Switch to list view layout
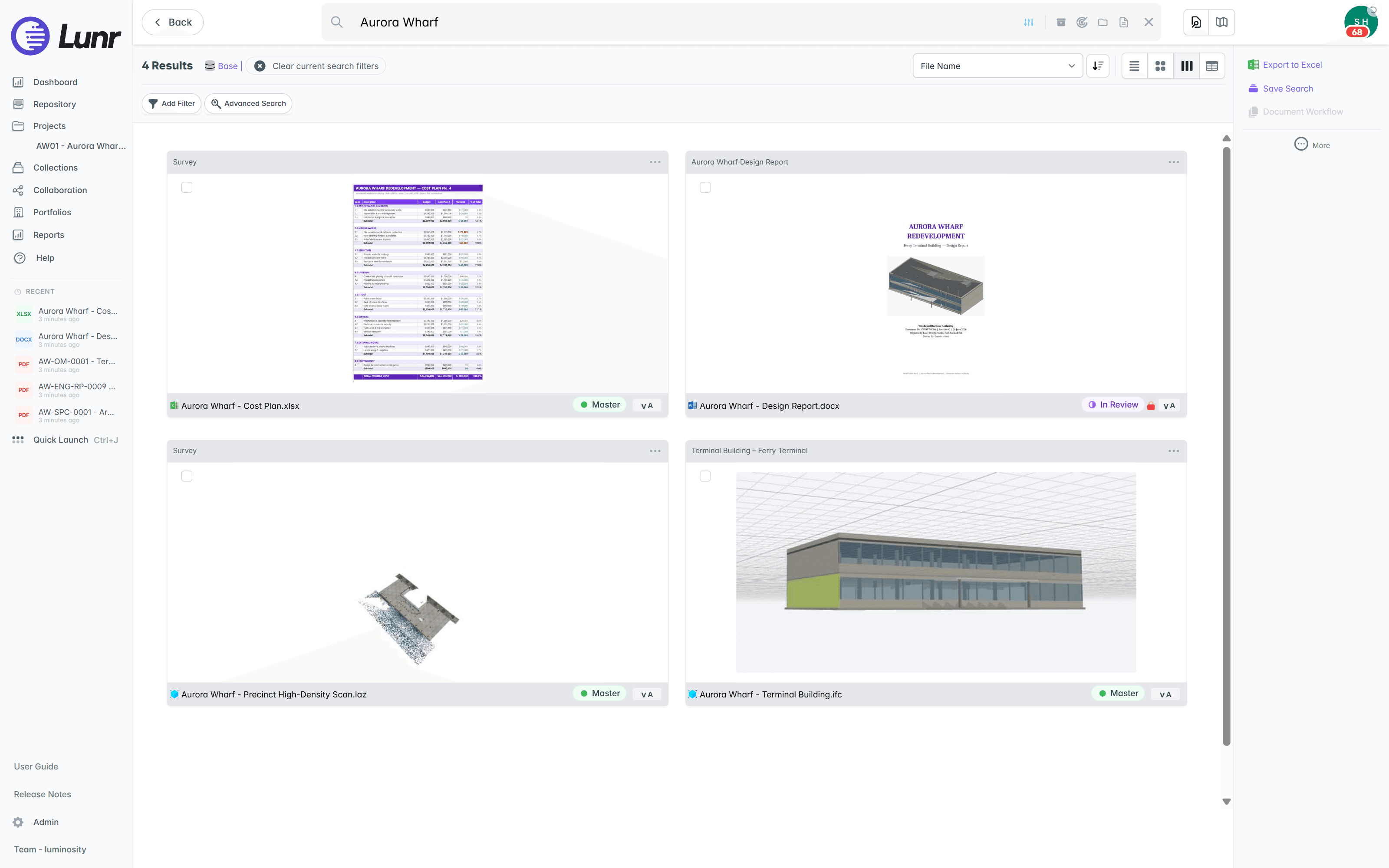This screenshot has height=868, width=1389. pyautogui.click(x=1134, y=66)
